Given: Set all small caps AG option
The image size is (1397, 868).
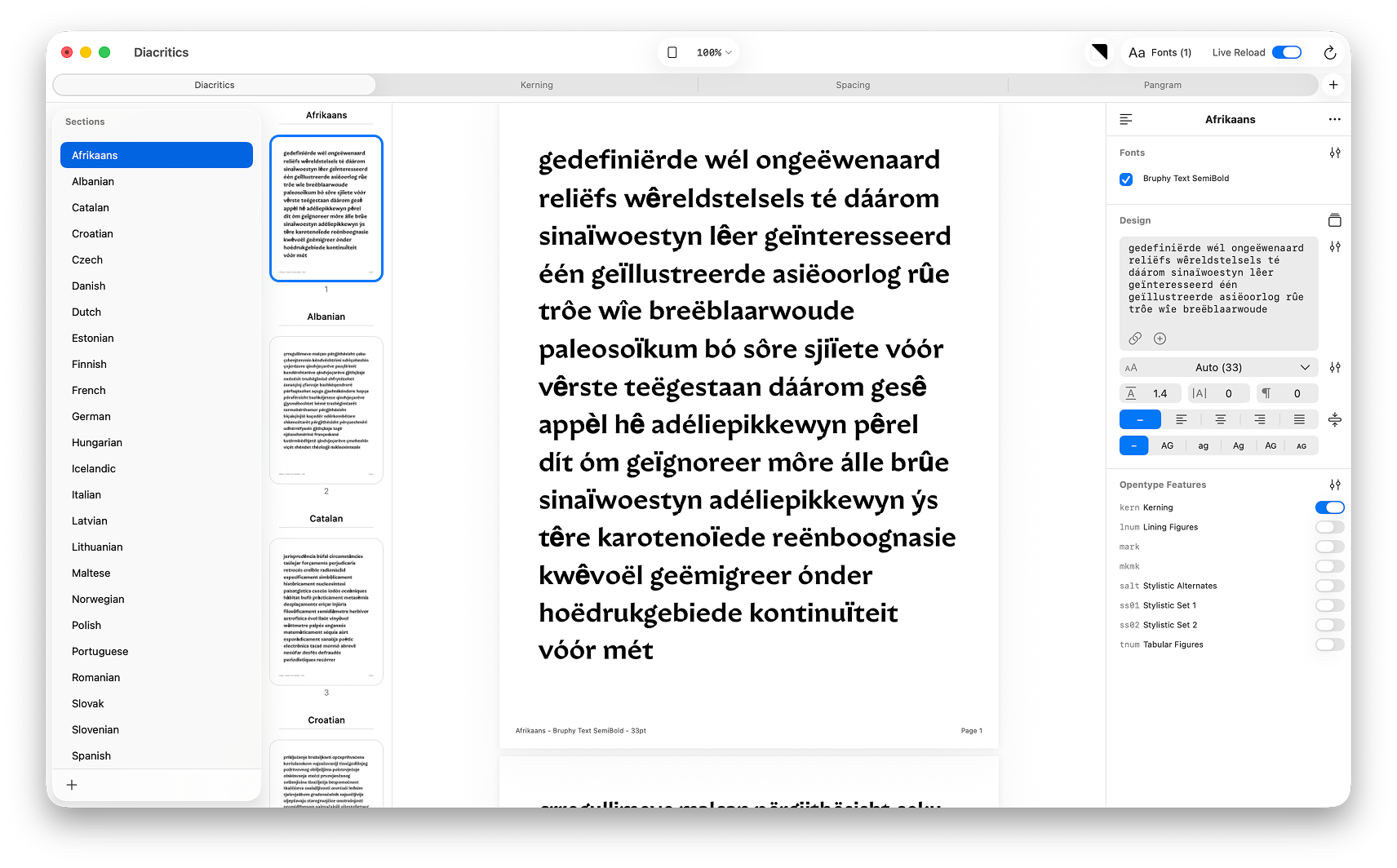Looking at the screenshot, I should click(1302, 445).
